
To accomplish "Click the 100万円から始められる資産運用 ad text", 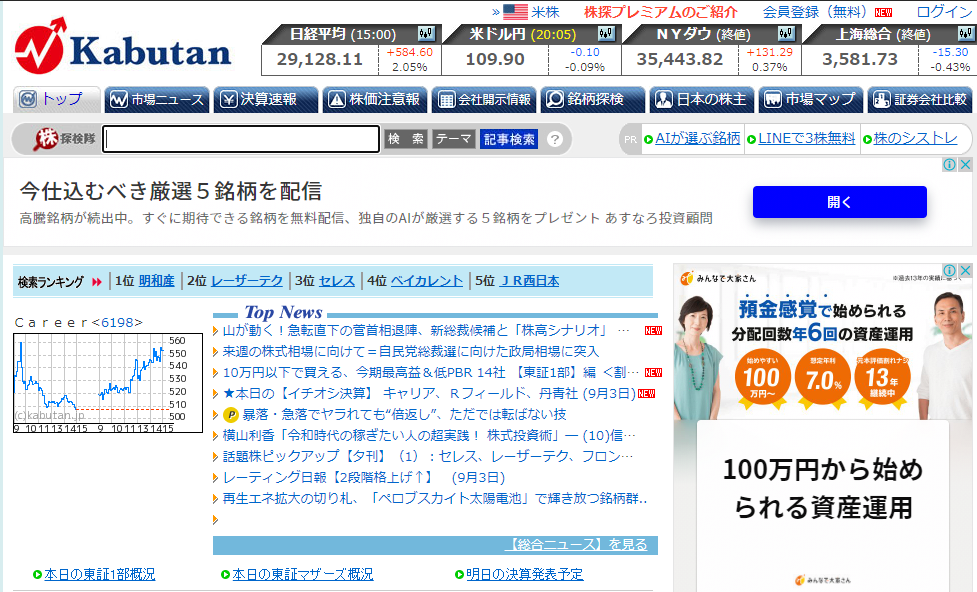I will [823, 489].
